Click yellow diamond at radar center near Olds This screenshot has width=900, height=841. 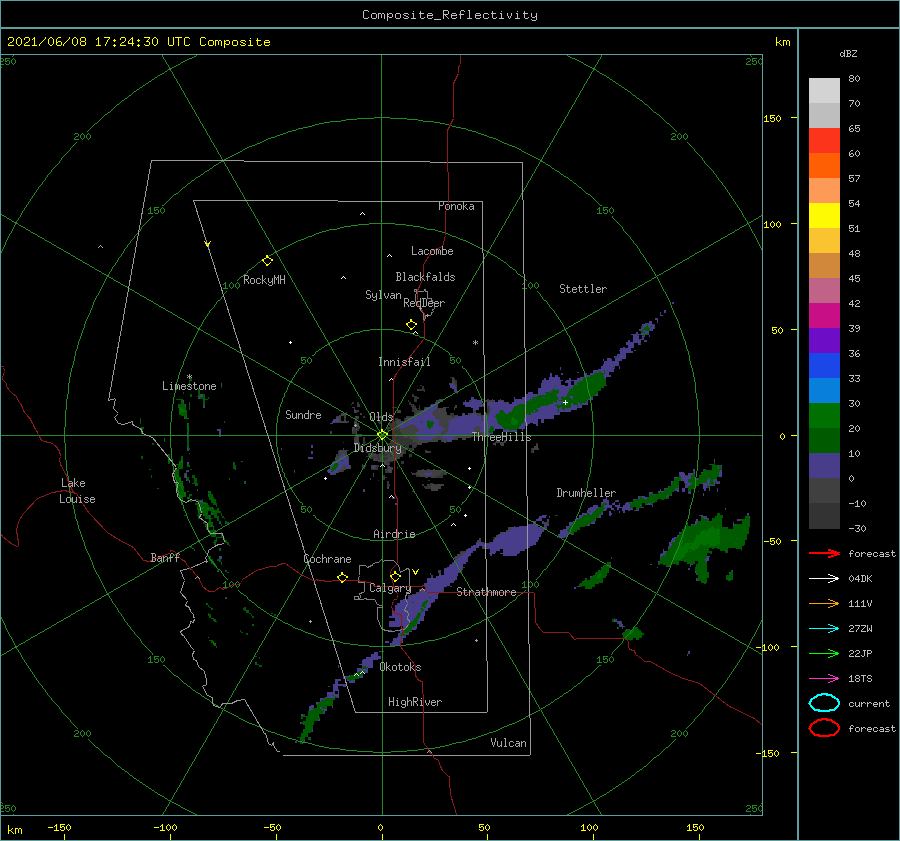[x=382, y=435]
